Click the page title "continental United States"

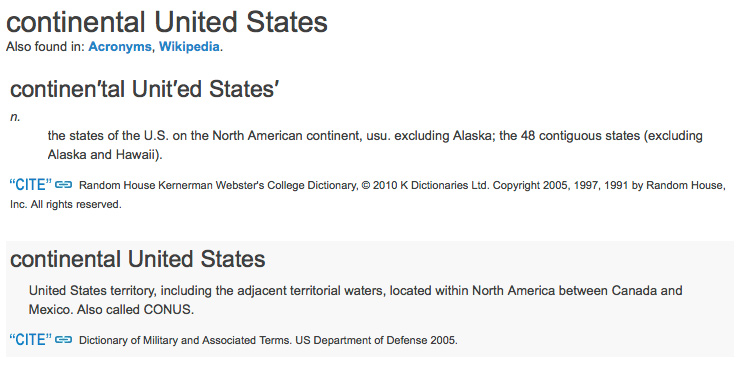coord(167,22)
